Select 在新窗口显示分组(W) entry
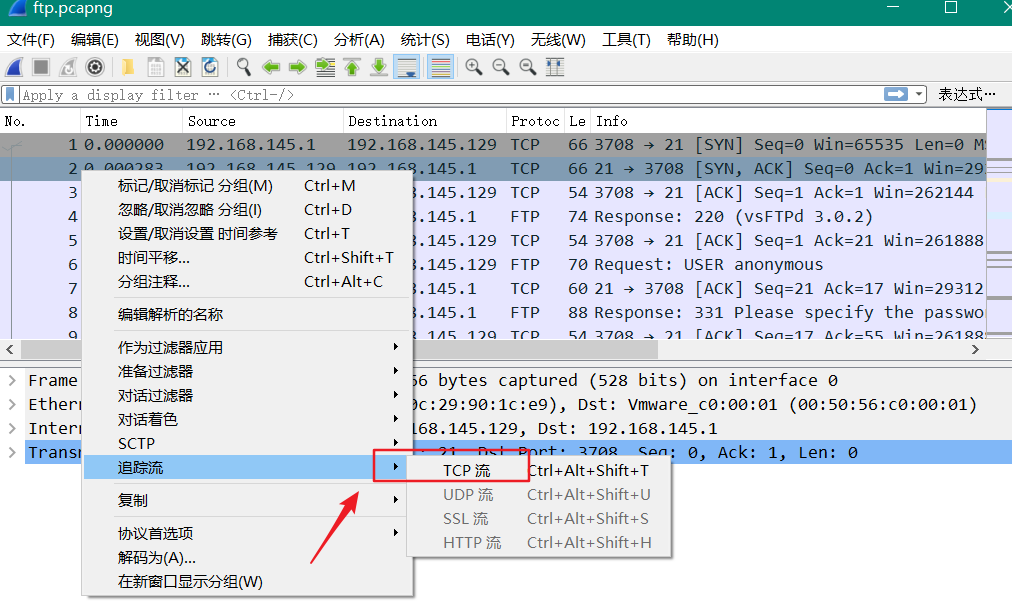This screenshot has height=610, width=1012. tap(247, 582)
